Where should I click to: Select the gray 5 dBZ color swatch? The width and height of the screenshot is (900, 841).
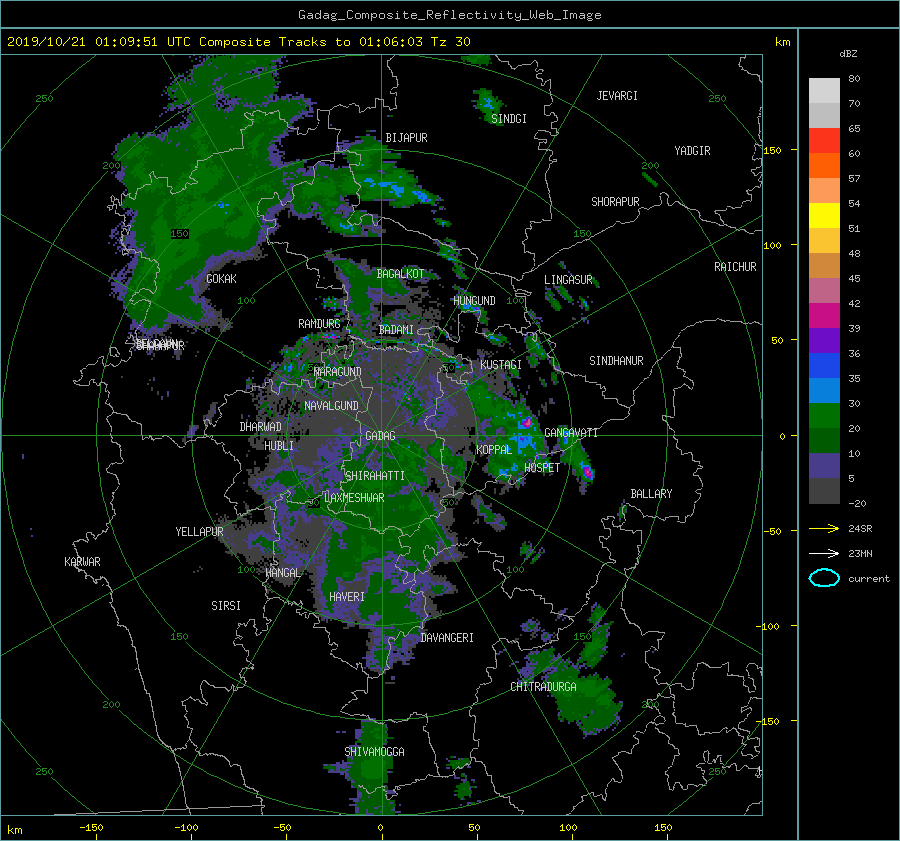pyautogui.click(x=824, y=491)
